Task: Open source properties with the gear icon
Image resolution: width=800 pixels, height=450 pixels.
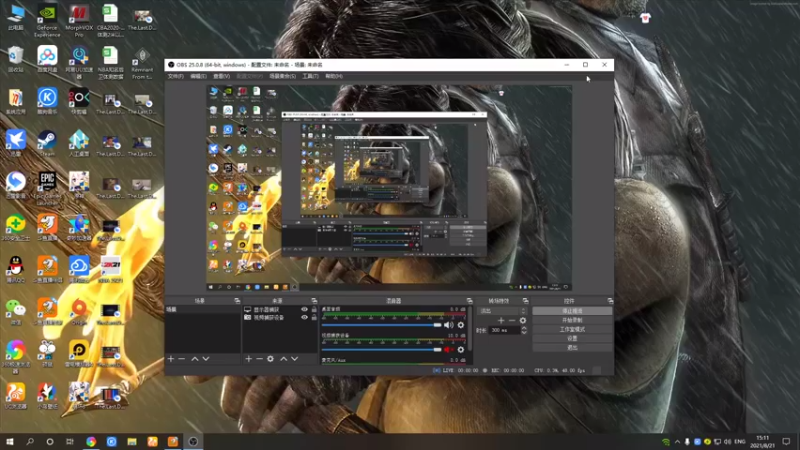Action: pos(270,359)
